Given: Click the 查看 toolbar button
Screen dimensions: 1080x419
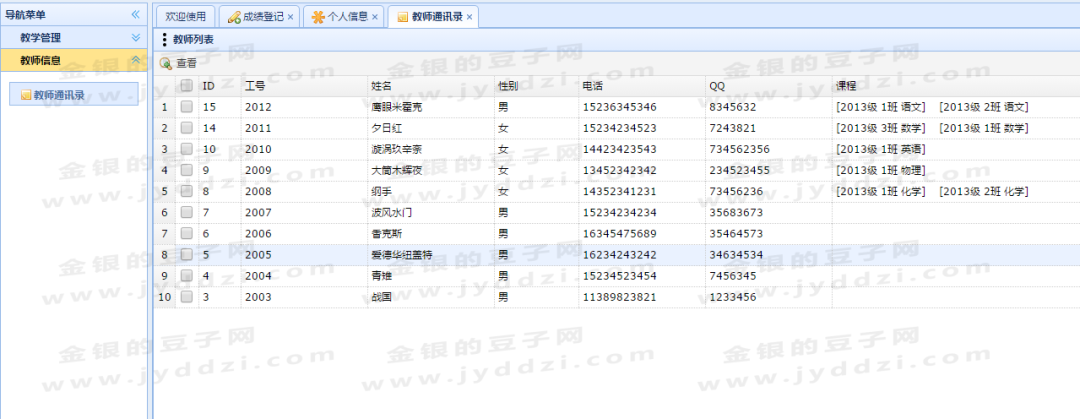Looking at the screenshot, I should tap(178, 63).
